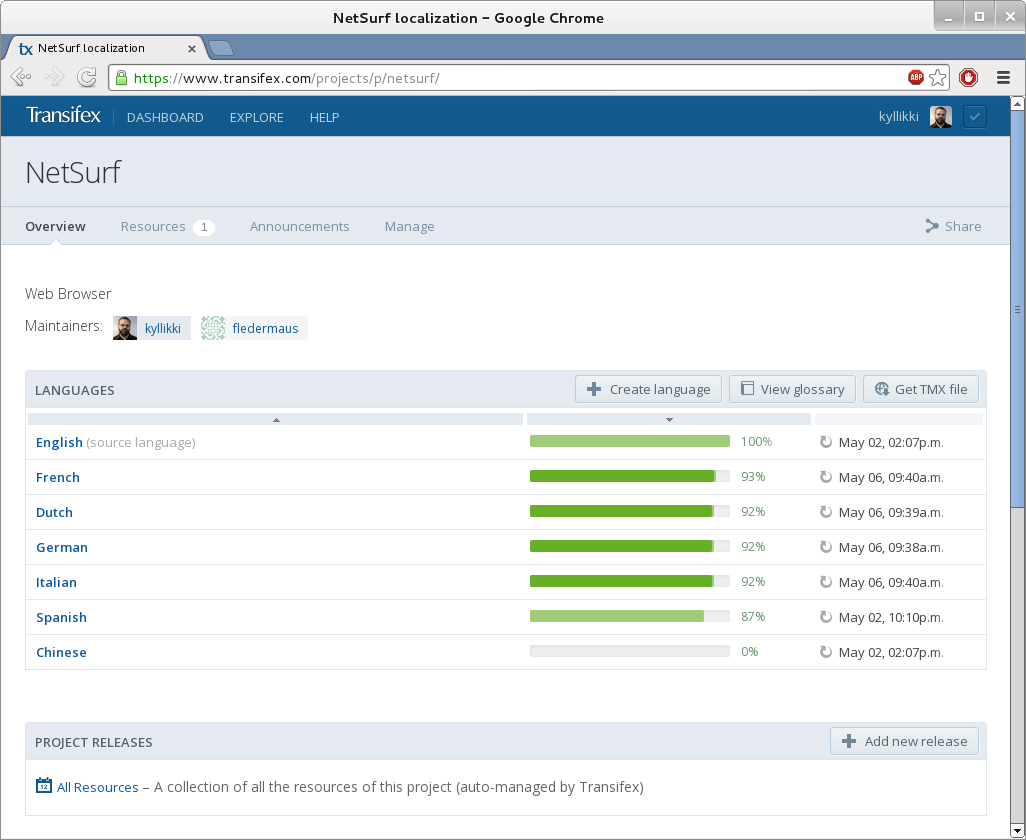Open the Chrome hamburger menu
The image size is (1026, 840).
1003,78
